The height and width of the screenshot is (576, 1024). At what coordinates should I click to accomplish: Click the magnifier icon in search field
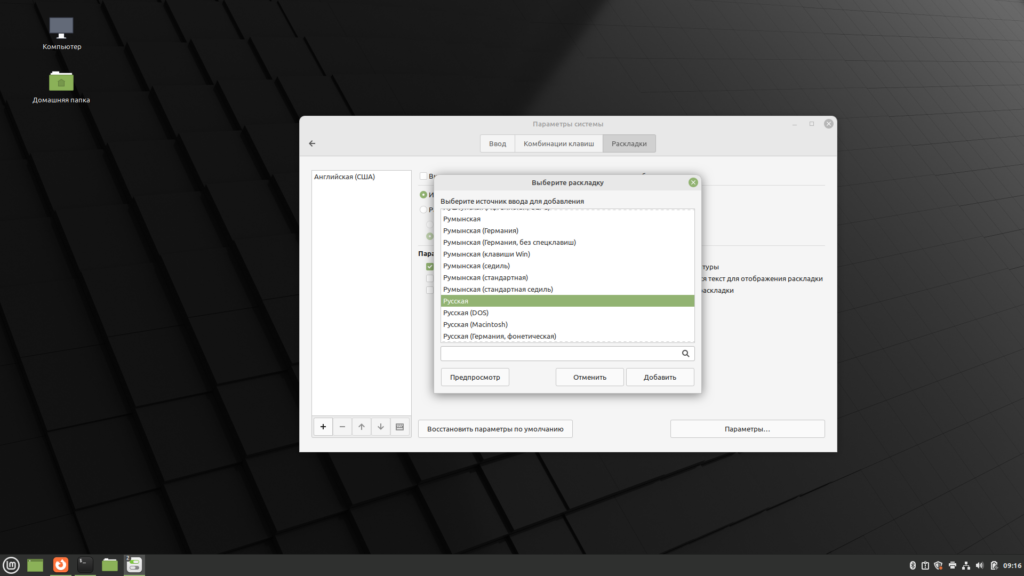(x=686, y=353)
